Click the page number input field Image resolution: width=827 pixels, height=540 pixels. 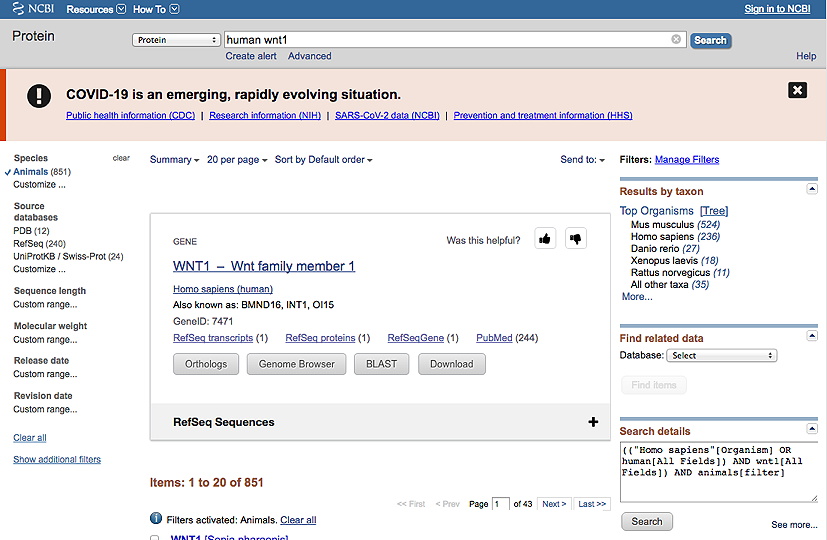pyautogui.click(x=500, y=504)
